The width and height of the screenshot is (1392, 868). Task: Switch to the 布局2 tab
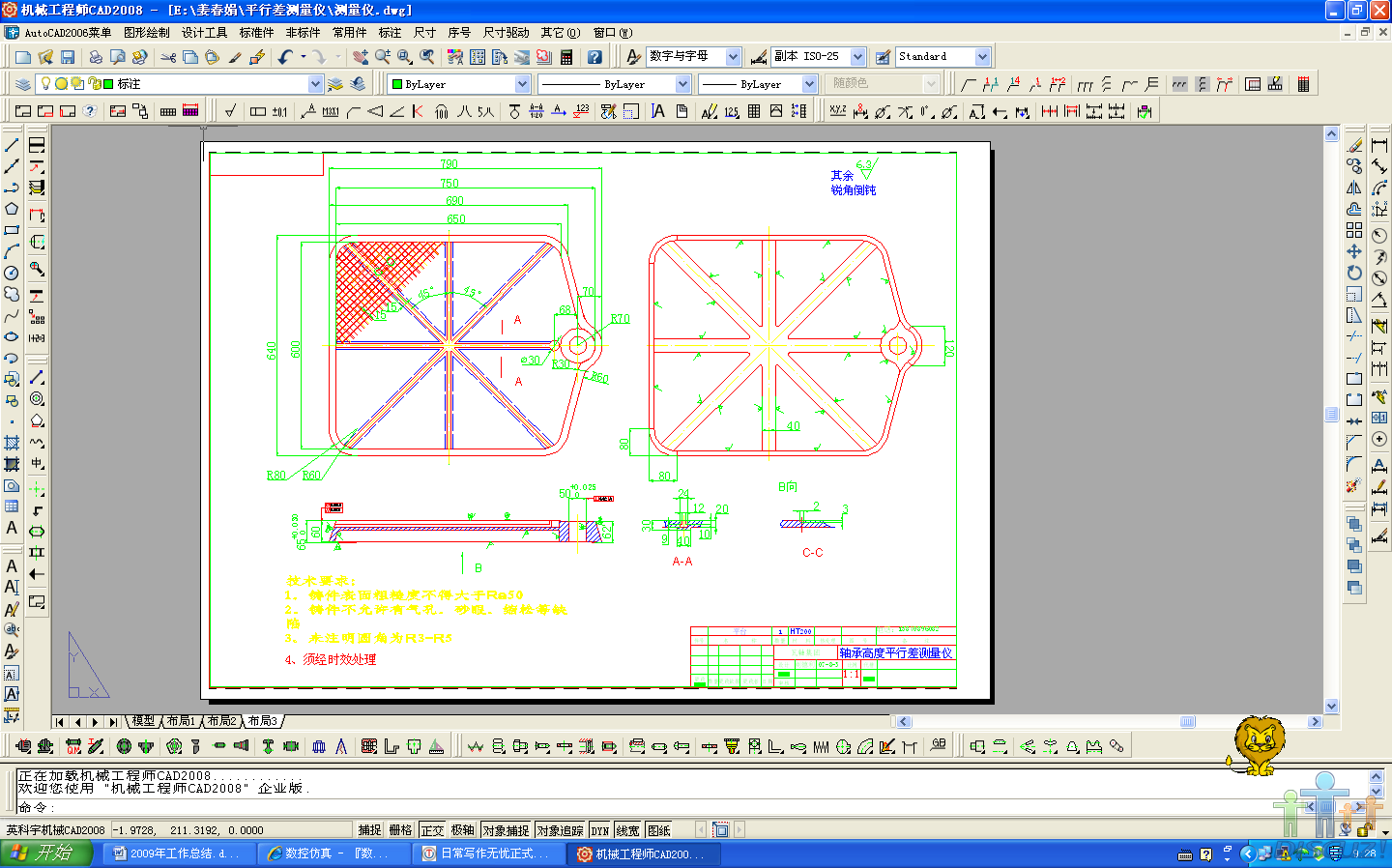tap(222, 721)
